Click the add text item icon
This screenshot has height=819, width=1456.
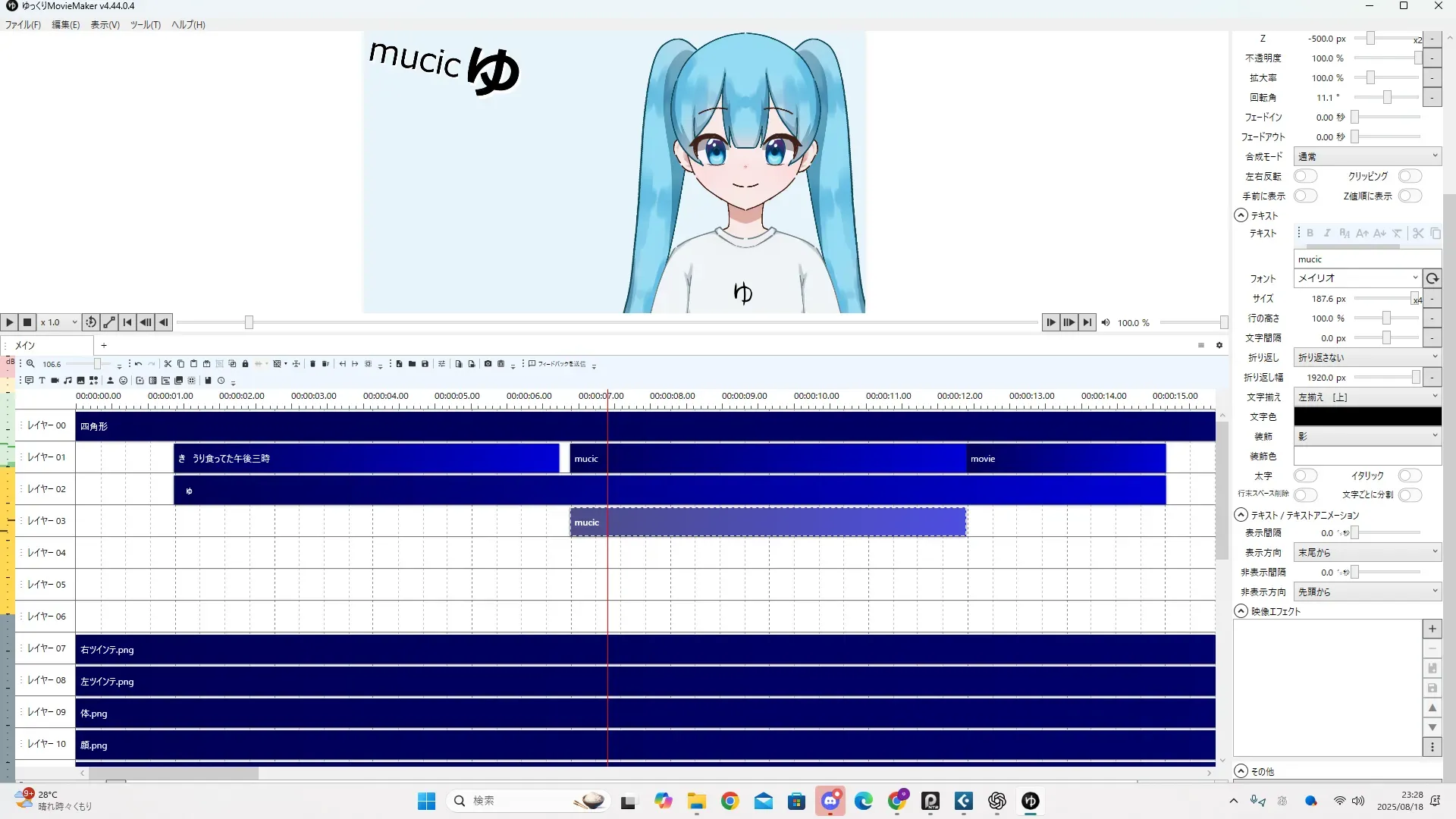pyautogui.click(x=42, y=381)
